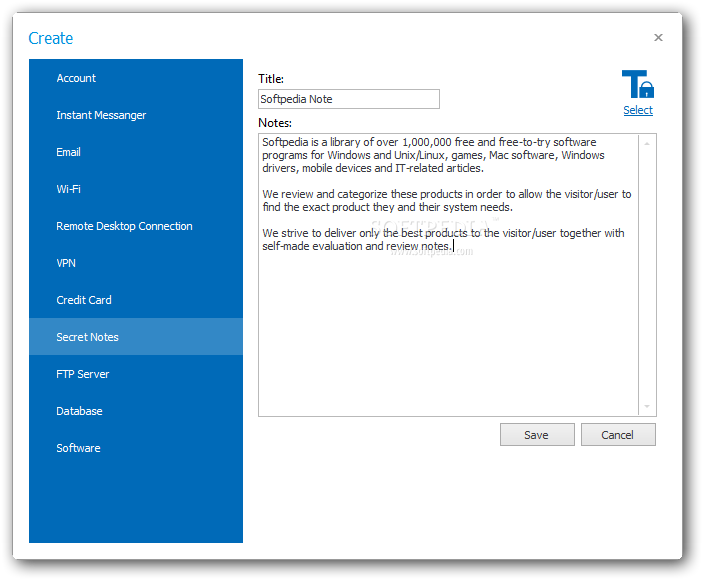Save the secret note
Viewport: 703px width, 580px height.
coord(537,435)
